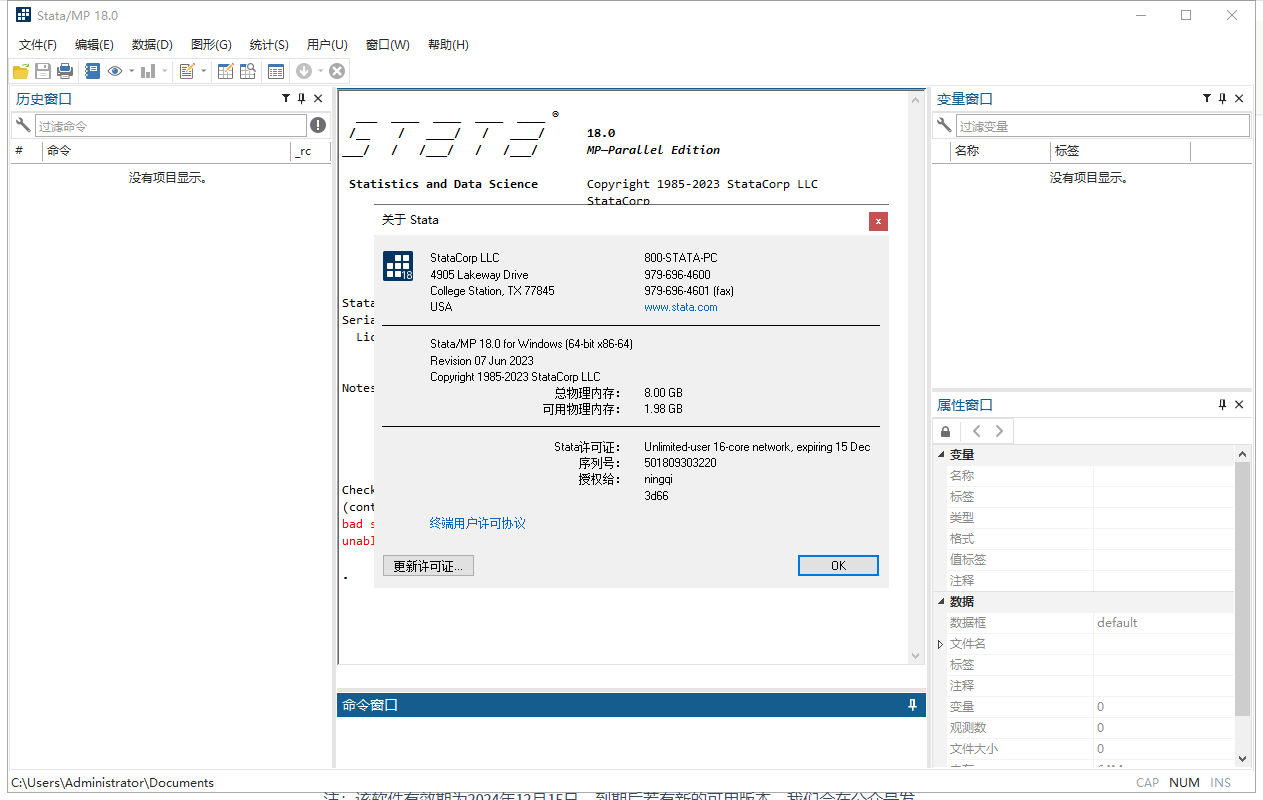Open a dataset using the Open toolbar icon

(x=21, y=70)
